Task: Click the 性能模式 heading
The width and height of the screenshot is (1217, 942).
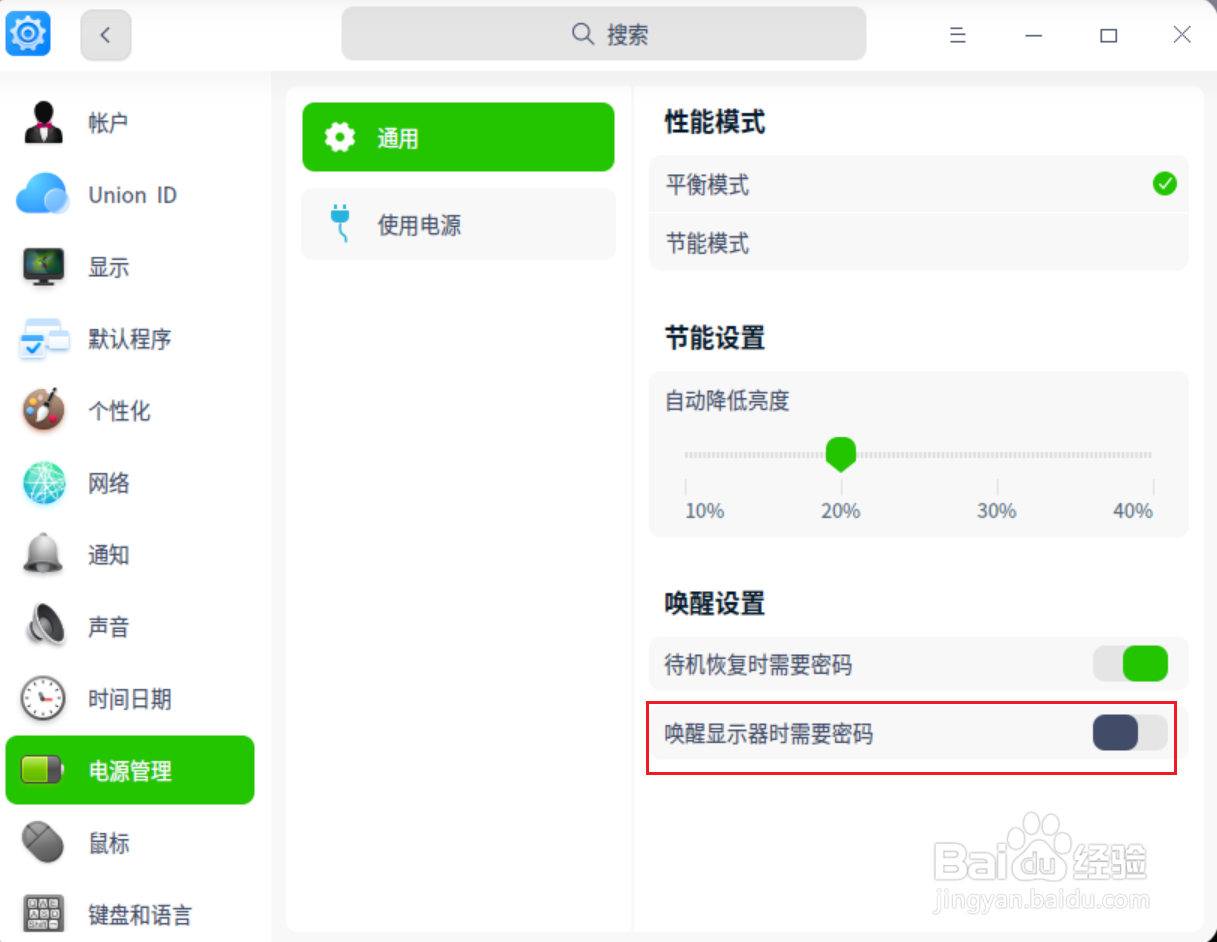Action: coord(715,123)
